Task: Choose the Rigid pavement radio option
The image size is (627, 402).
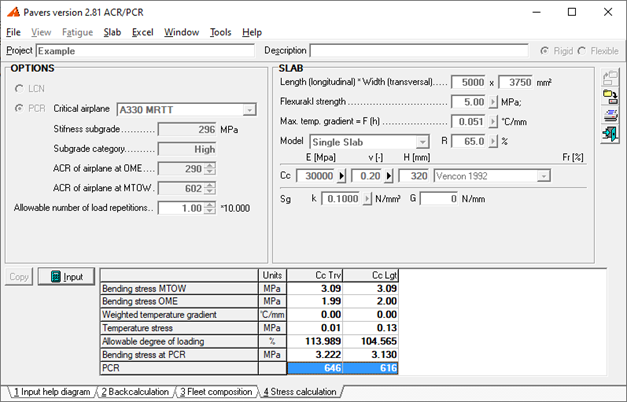Action: [545, 50]
